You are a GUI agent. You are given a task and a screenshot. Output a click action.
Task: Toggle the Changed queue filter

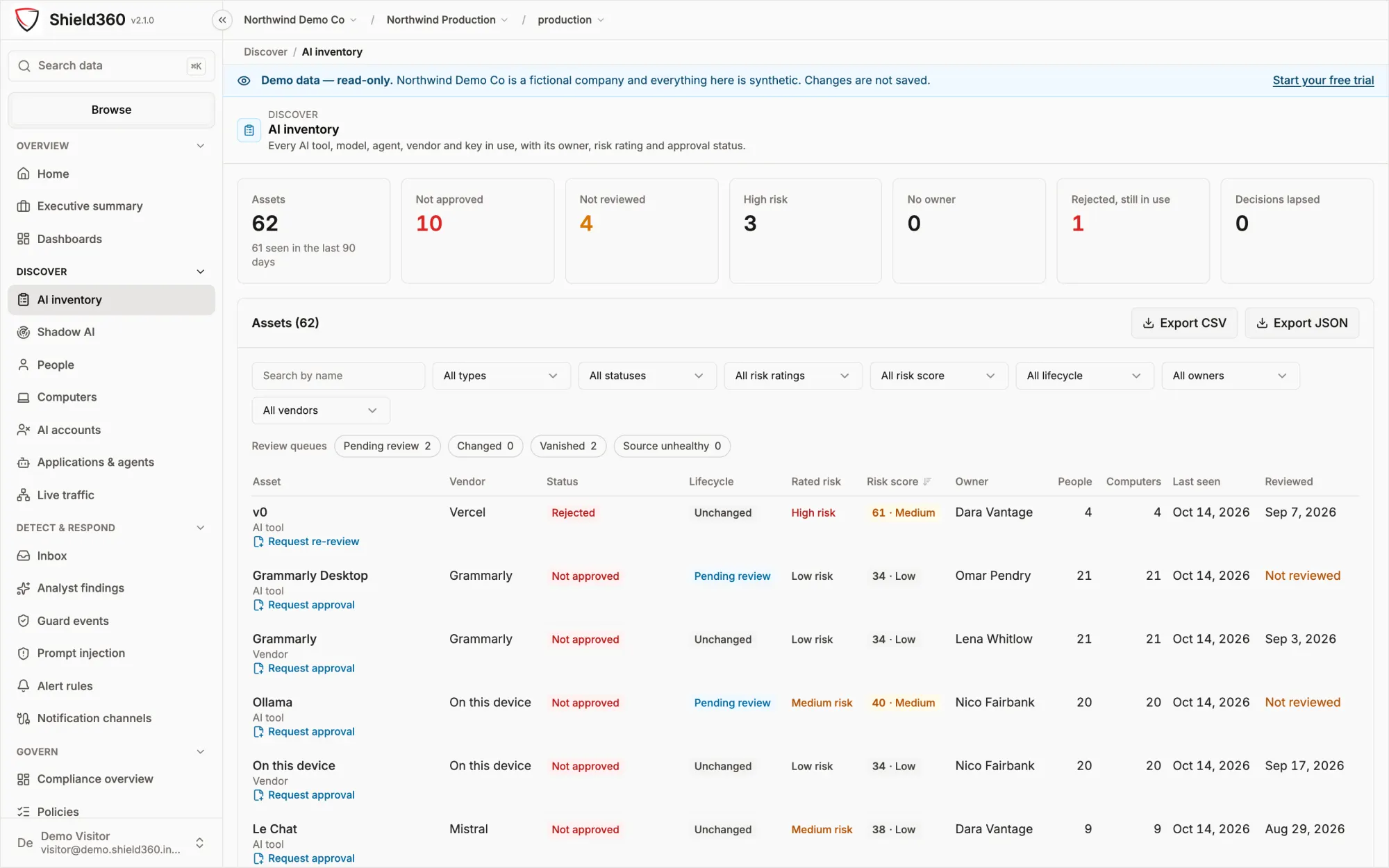click(485, 446)
